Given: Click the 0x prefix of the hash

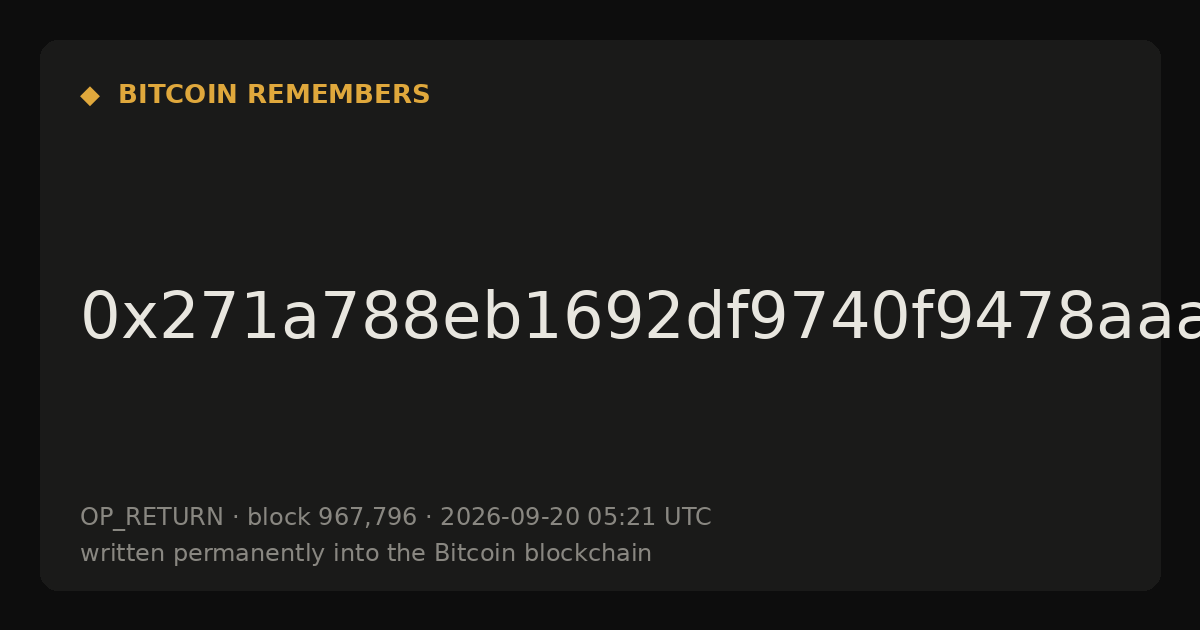Looking at the screenshot, I should (x=105, y=318).
